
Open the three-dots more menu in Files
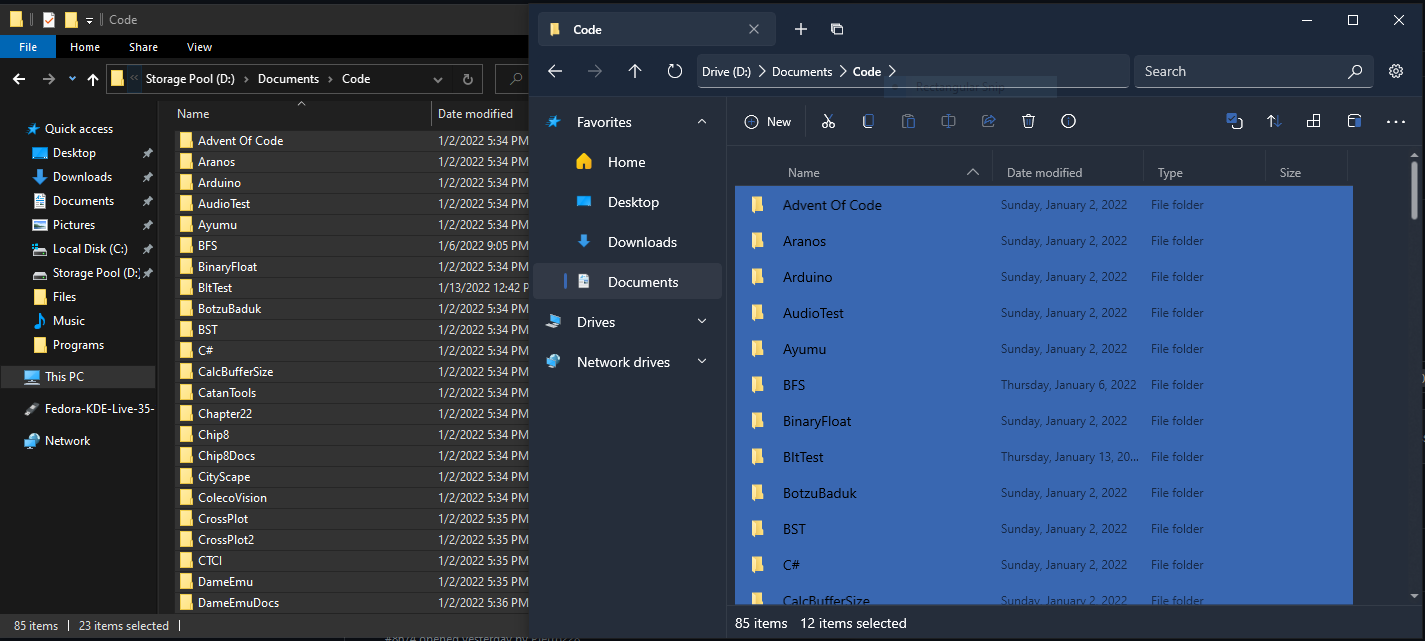[1396, 122]
